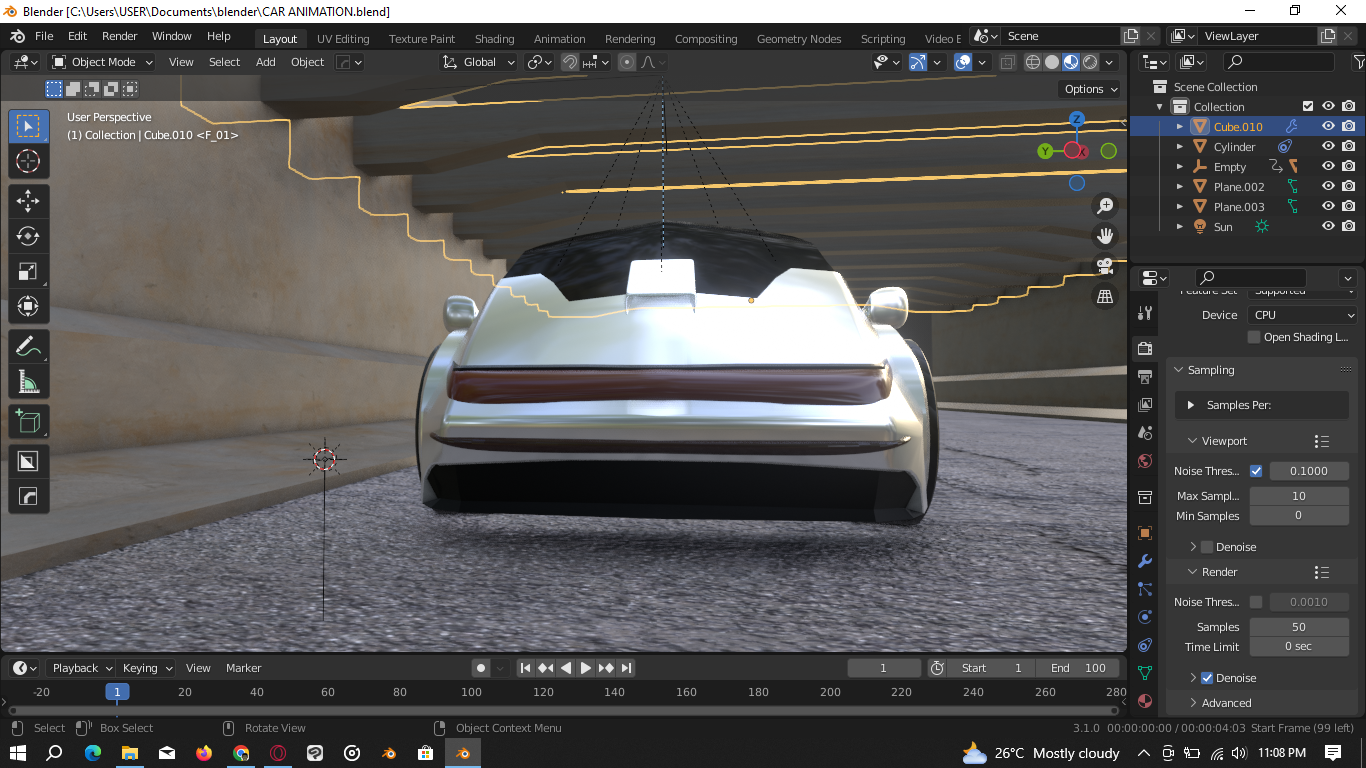Click Marker in timeline header
1366x768 pixels.
tap(243, 668)
